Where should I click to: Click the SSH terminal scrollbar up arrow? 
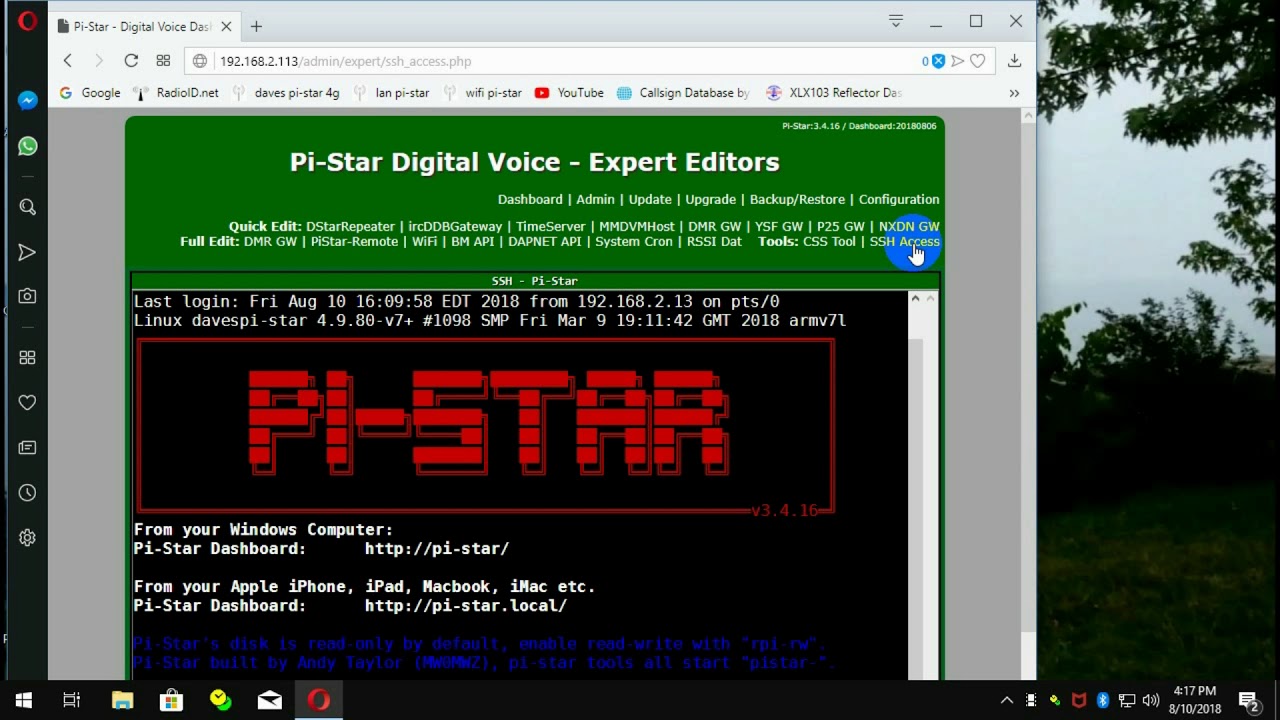coord(915,298)
